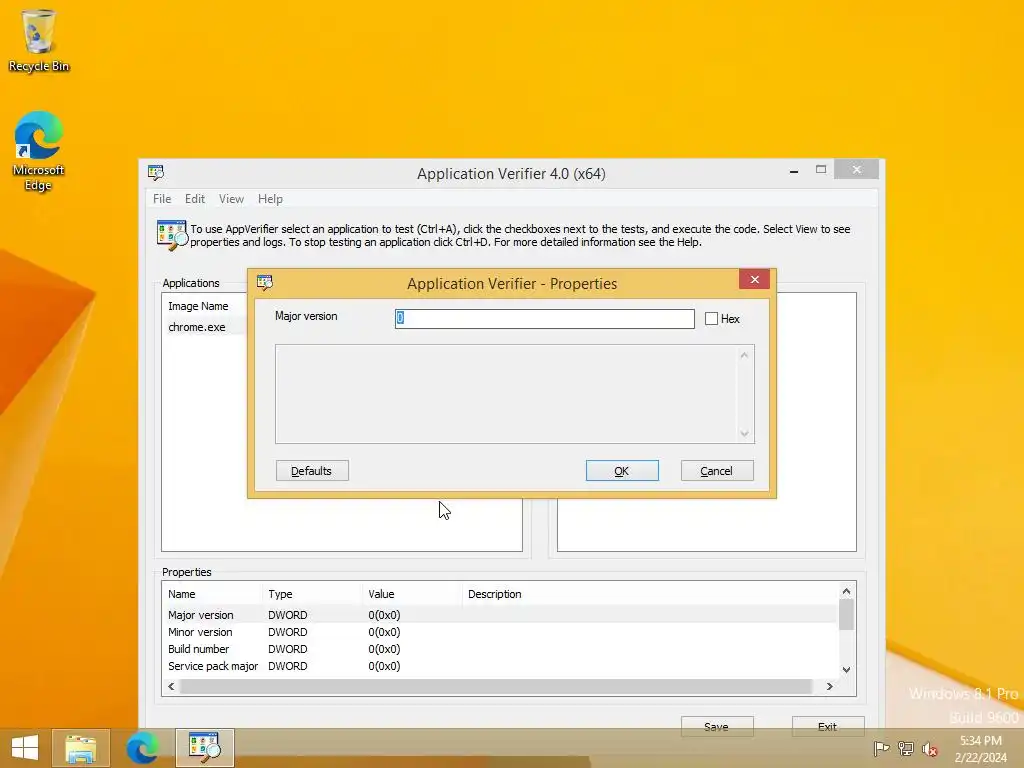Screen dimensions: 1024x768
Task: Click the Properties list scroll-down arrow
Action: 846,669
